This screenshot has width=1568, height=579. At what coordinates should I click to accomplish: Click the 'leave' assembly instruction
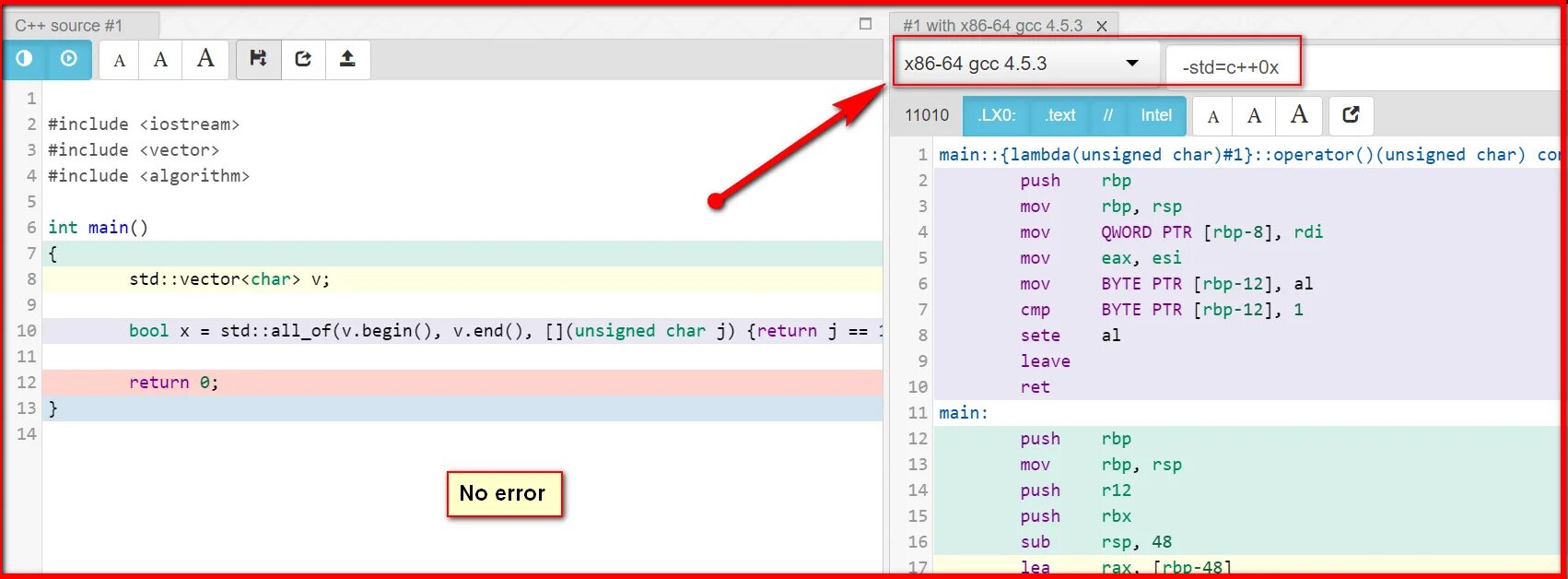pyautogui.click(x=1045, y=361)
